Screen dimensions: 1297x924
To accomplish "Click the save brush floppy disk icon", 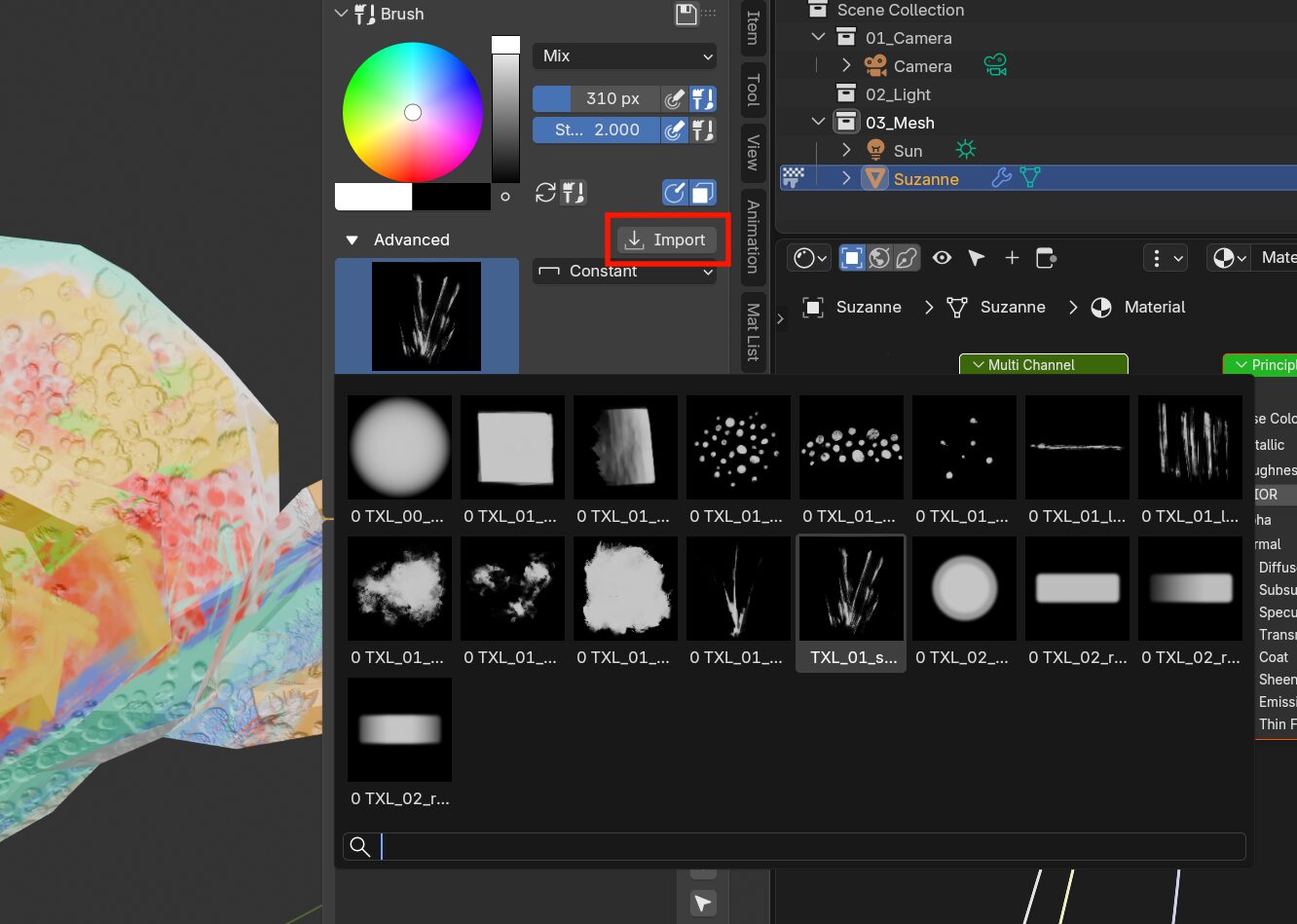I will point(686,14).
